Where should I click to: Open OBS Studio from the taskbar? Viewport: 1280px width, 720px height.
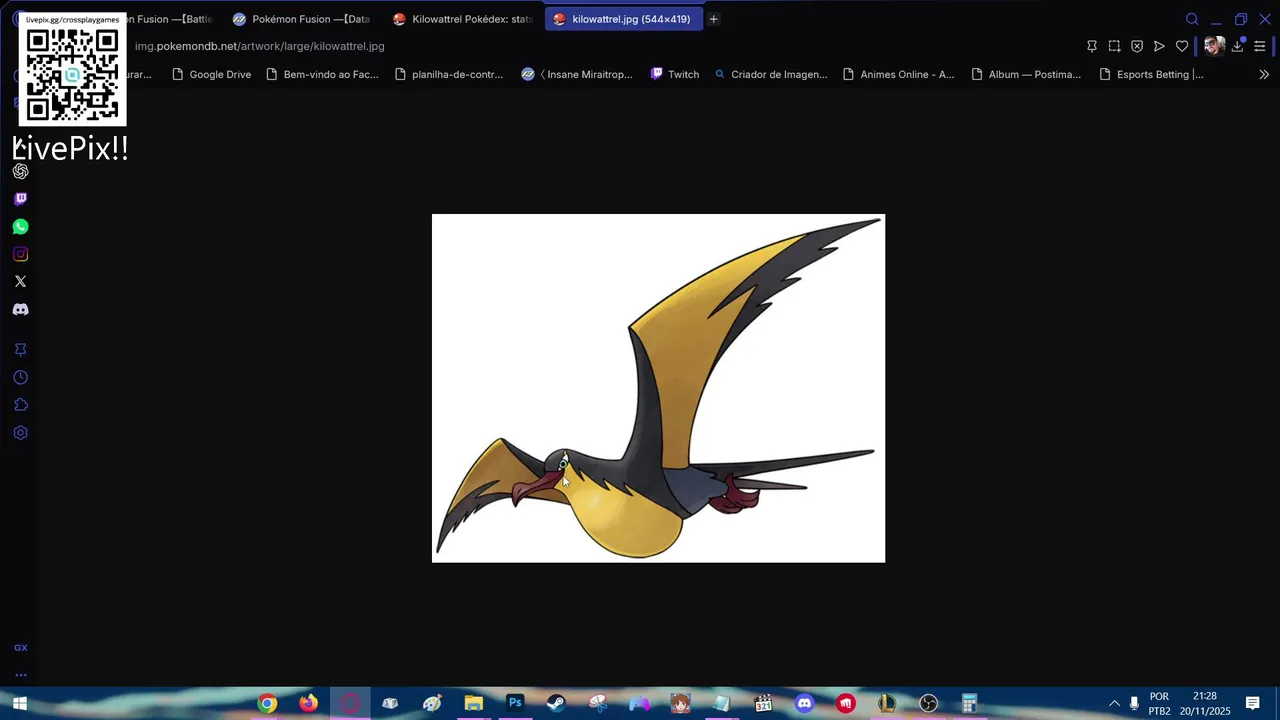(x=929, y=704)
